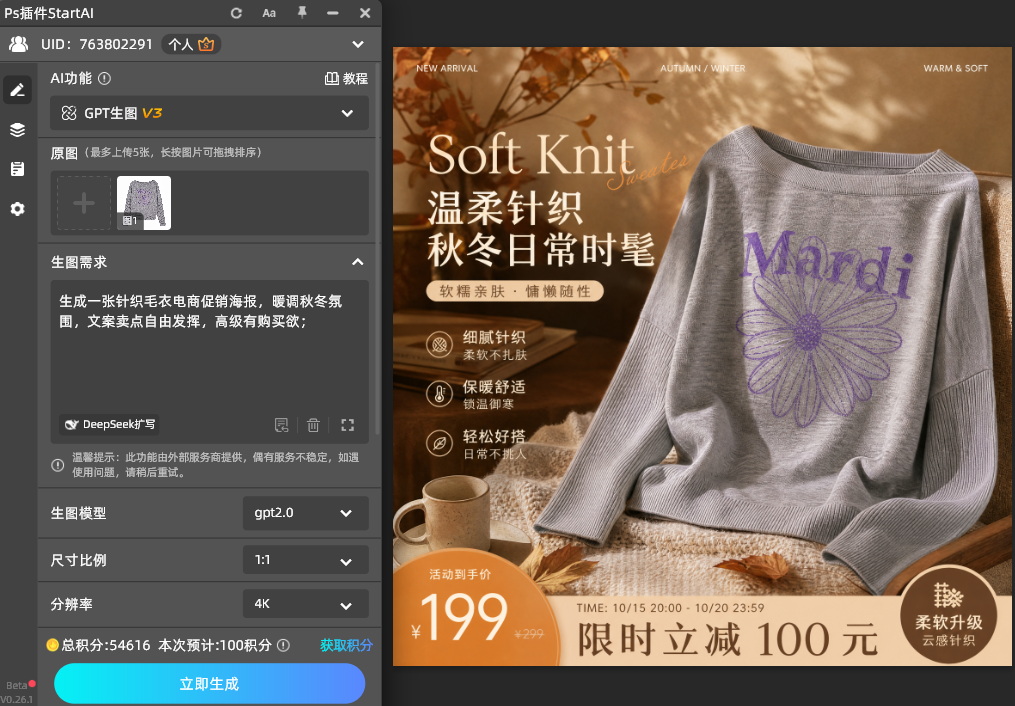Image resolution: width=1015 pixels, height=706 pixels.
Task: Click the 温馨提示 notice text
Action: coord(215,465)
